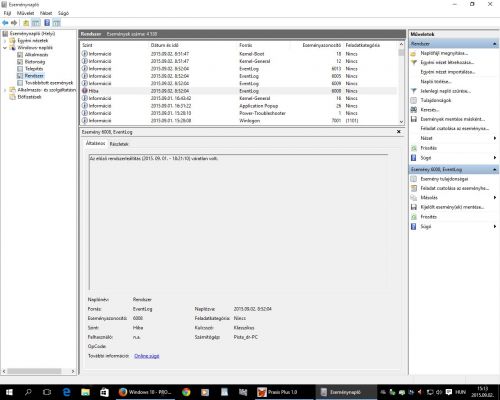Select the Application Popup event row
The height and width of the screenshot is (400, 500).
pyautogui.click(x=239, y=106)
